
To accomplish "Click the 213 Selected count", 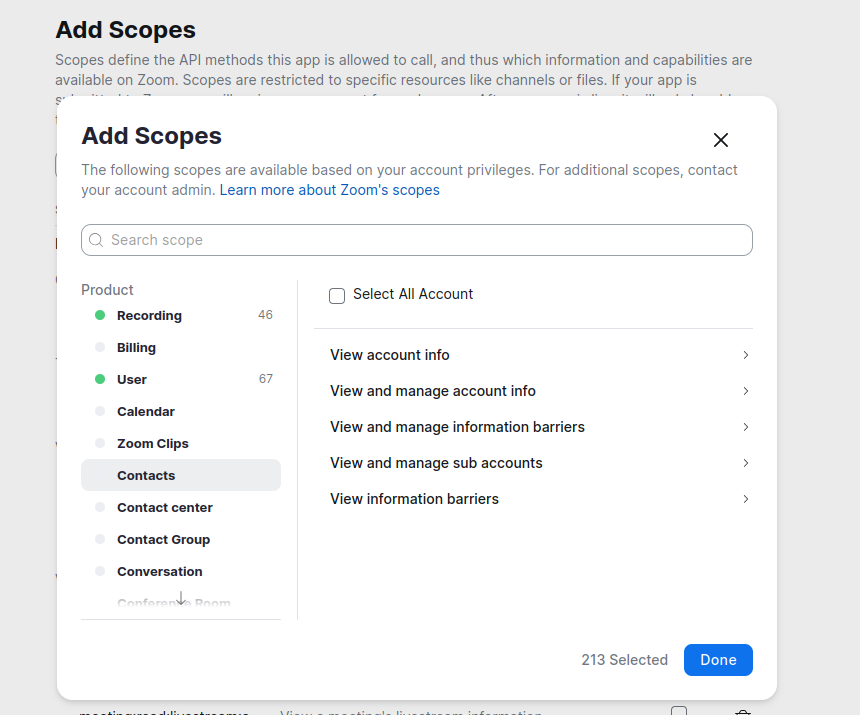I will pyautogui.click(x=624, y=660).
